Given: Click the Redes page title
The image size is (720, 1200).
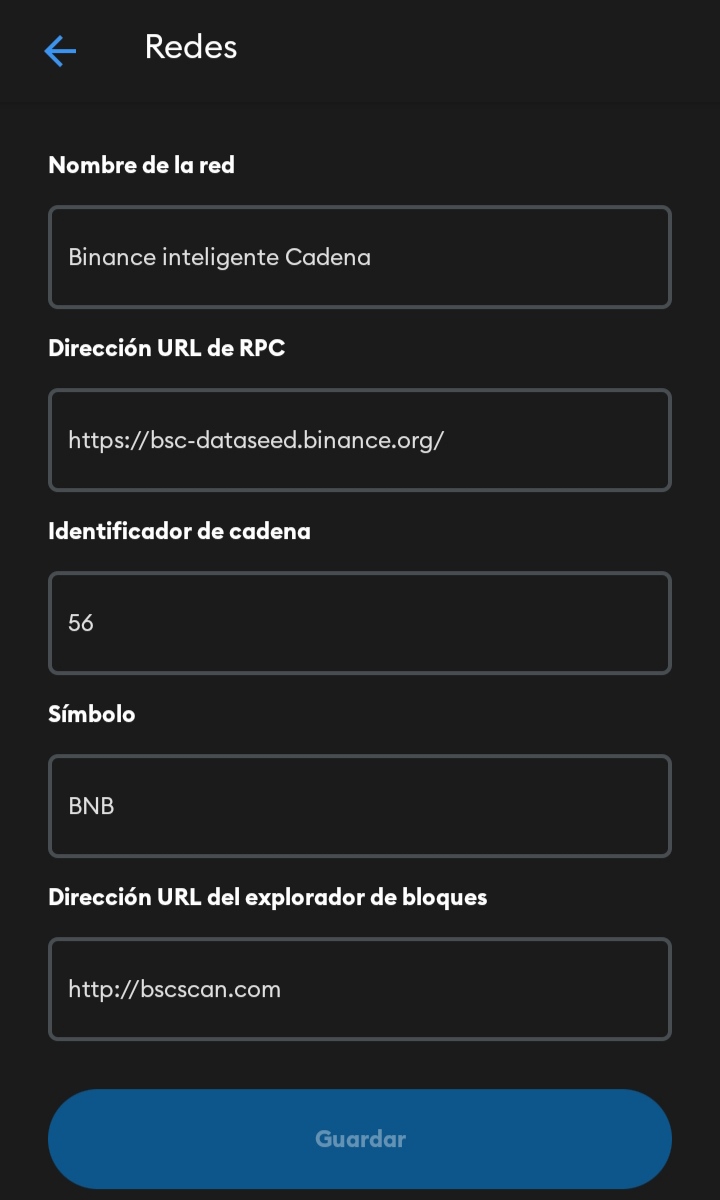Looking at the screenshot, I should click(x=191, y=47).
